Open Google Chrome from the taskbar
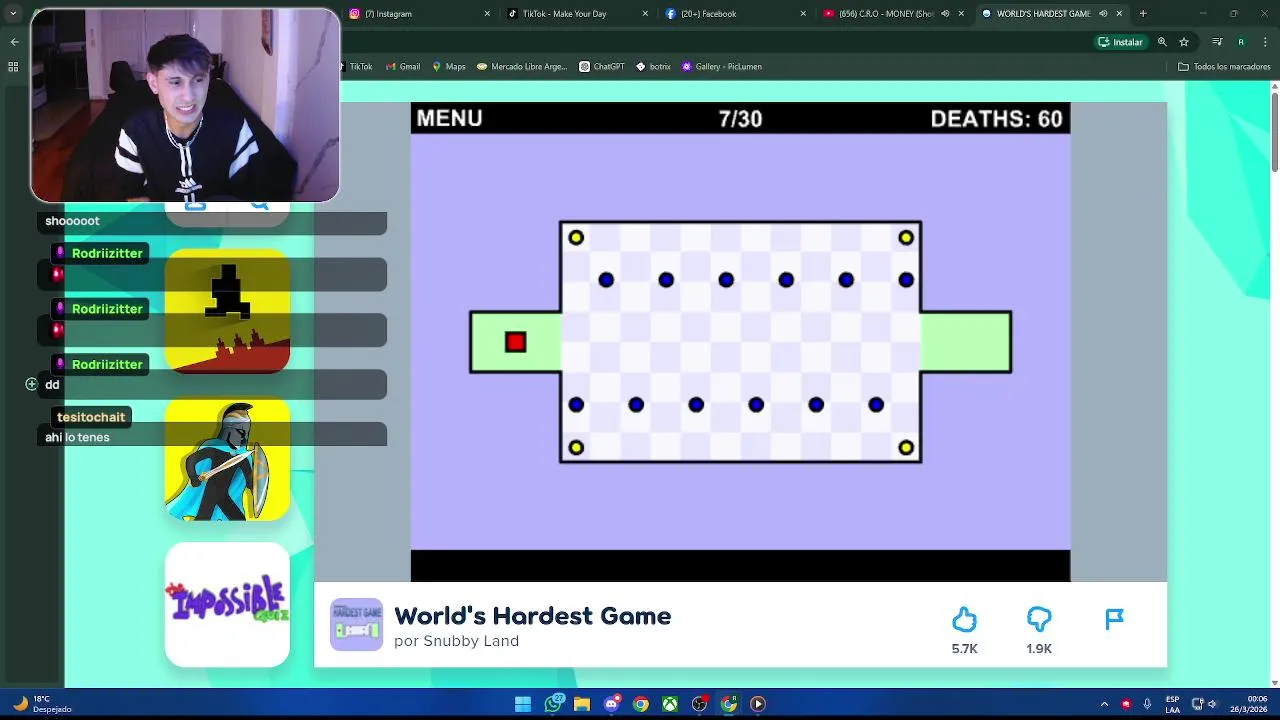 (x=640, y=704)
